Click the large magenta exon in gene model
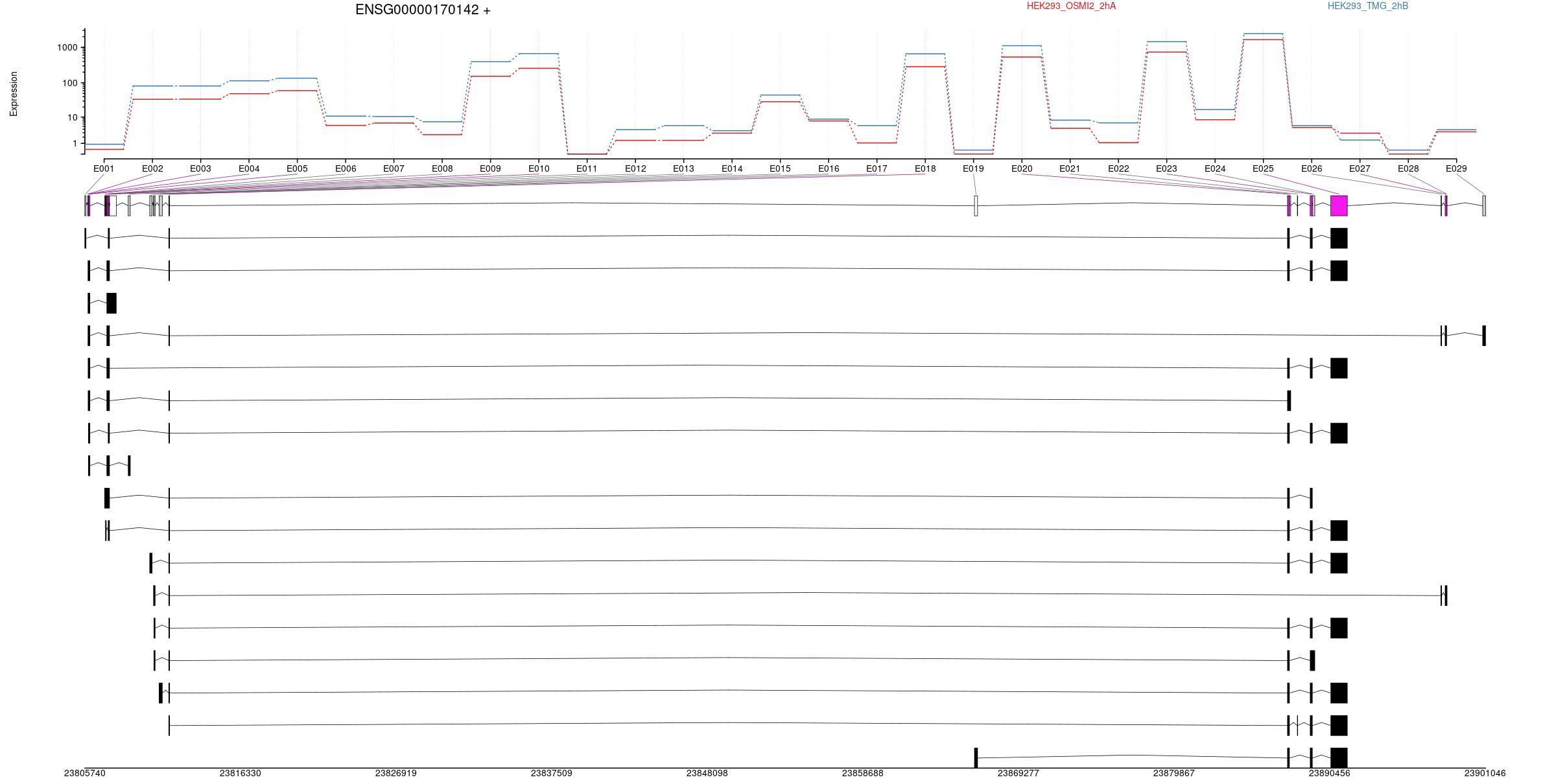Viewport: 1556px width, 784px height. pyautogui.click(x=1339, y=205)
